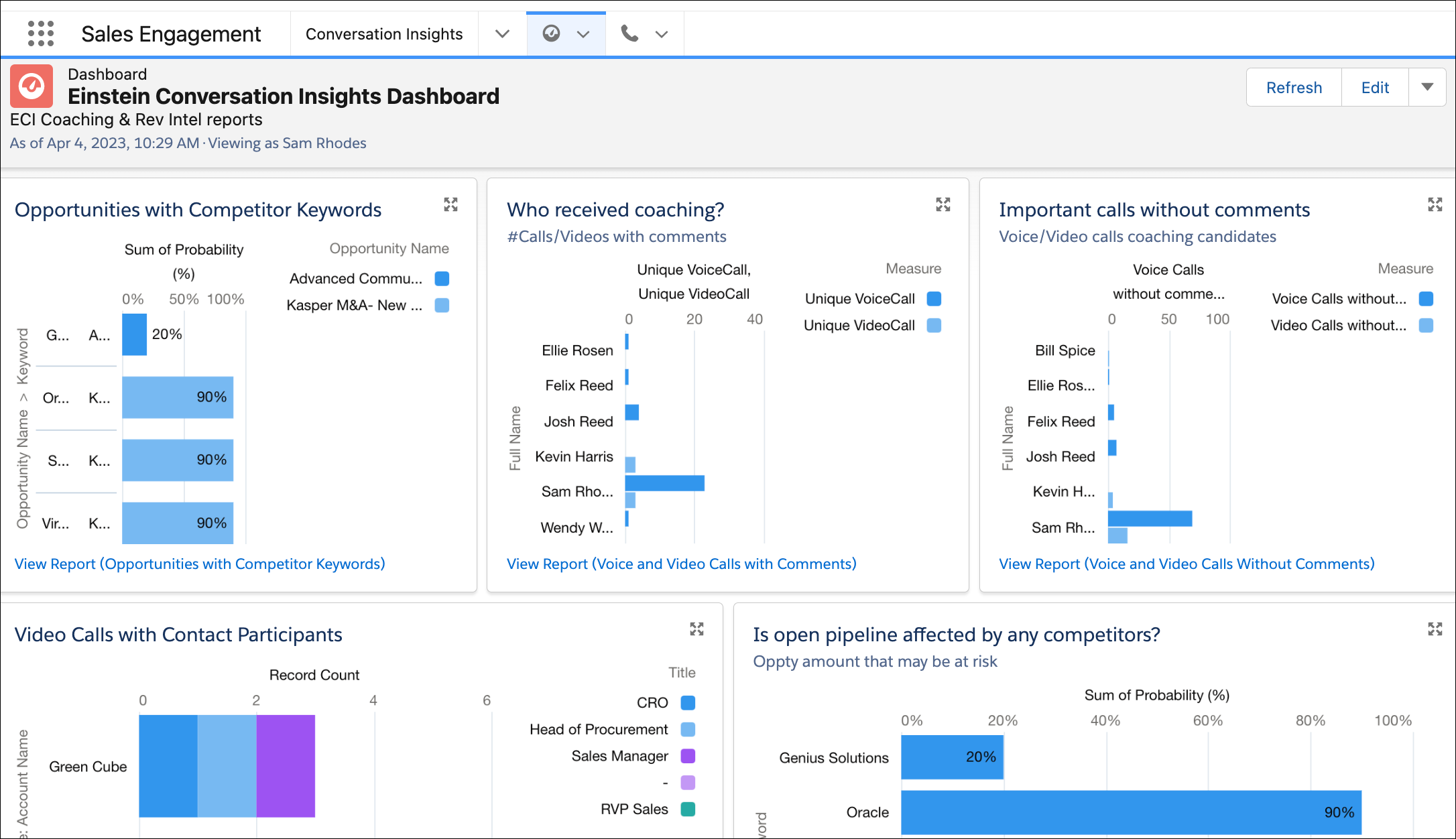Select the dashboard gauge tab icon
The height and width of the screenshot is (839, 1456).
pyautogui.click(x=551, y=33)
